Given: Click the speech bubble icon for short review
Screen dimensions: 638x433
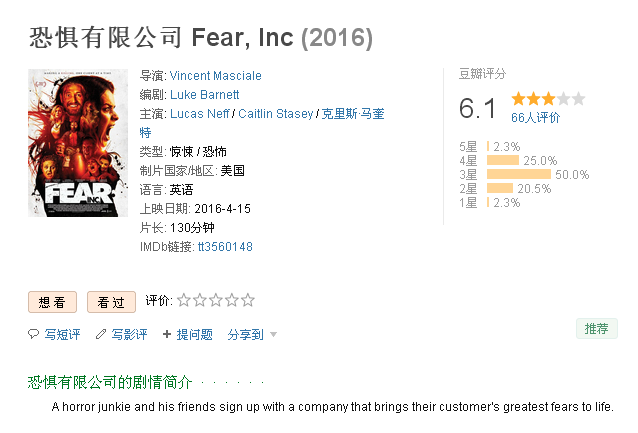Looking at the screenshot, I should tap(33, 334).
